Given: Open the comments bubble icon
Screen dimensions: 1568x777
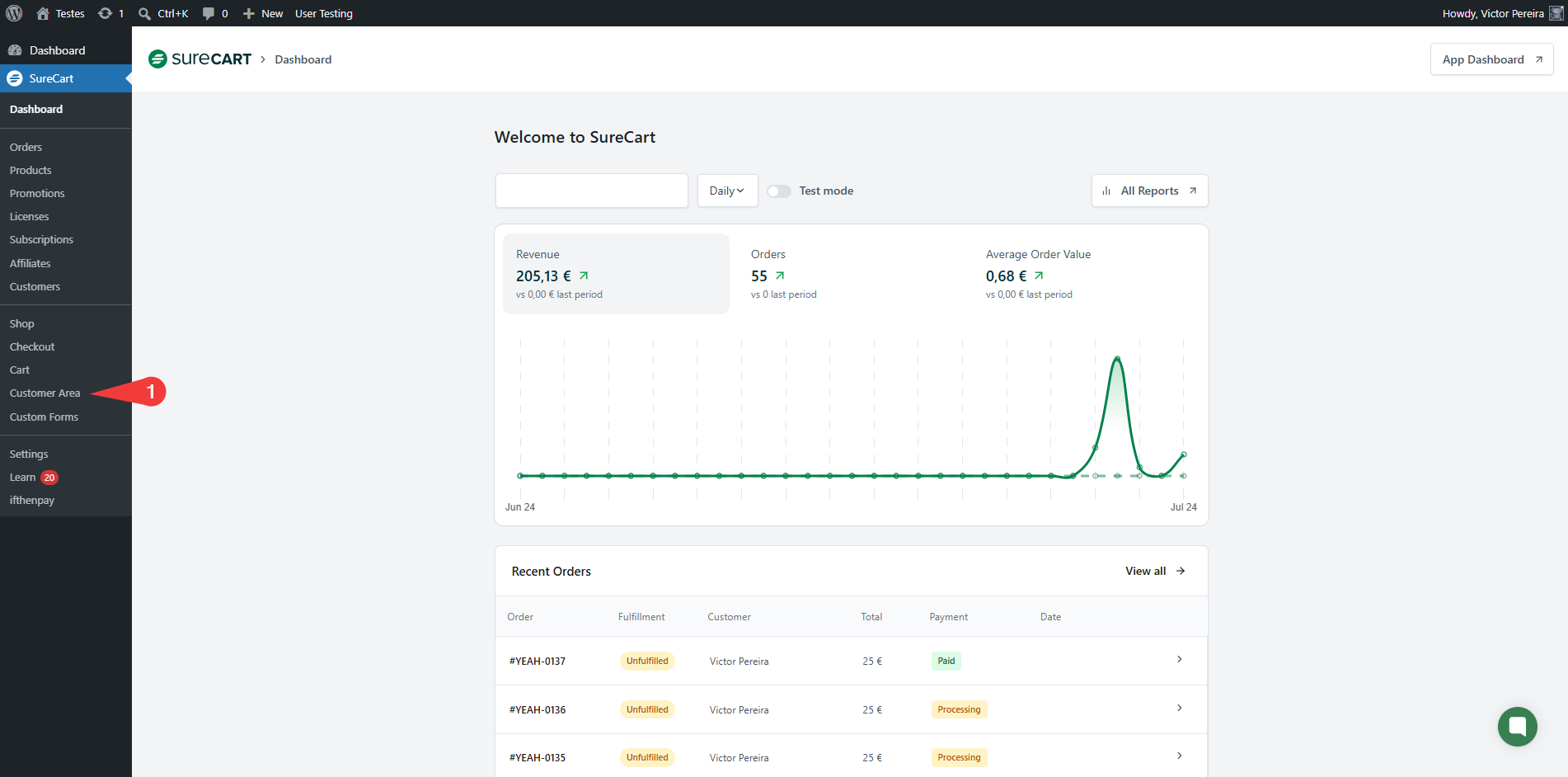Looking at the screenshot, I should [209, 13].
